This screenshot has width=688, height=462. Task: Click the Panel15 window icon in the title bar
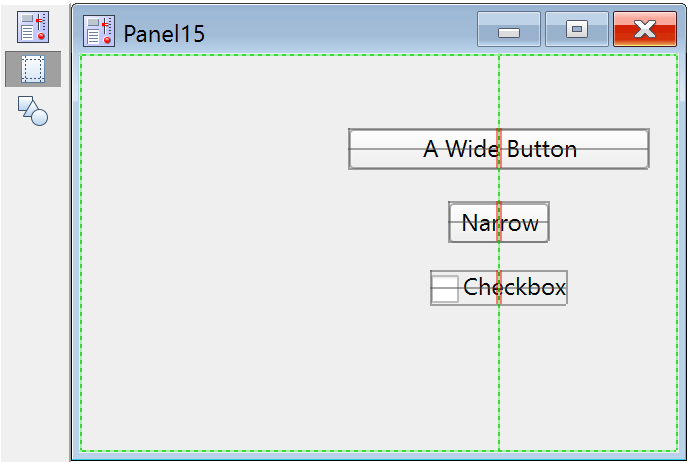point(99,32)
